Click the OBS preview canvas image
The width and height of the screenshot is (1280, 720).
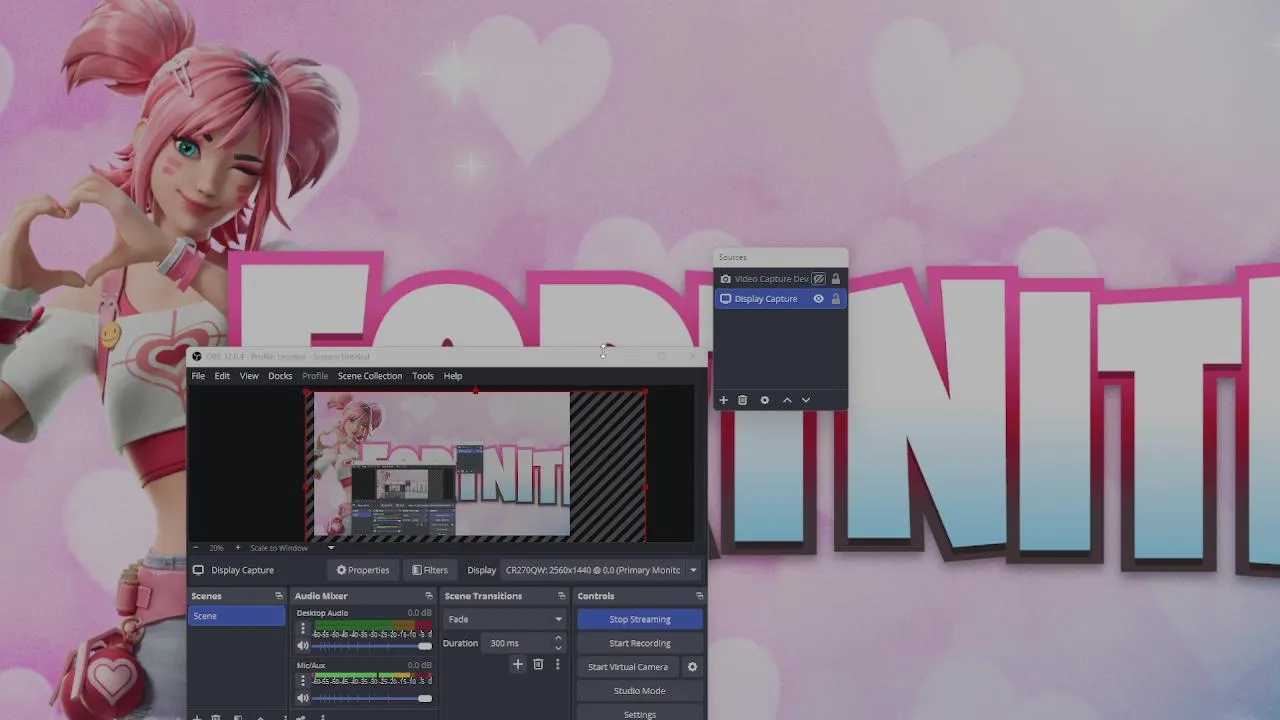[442, 465]
